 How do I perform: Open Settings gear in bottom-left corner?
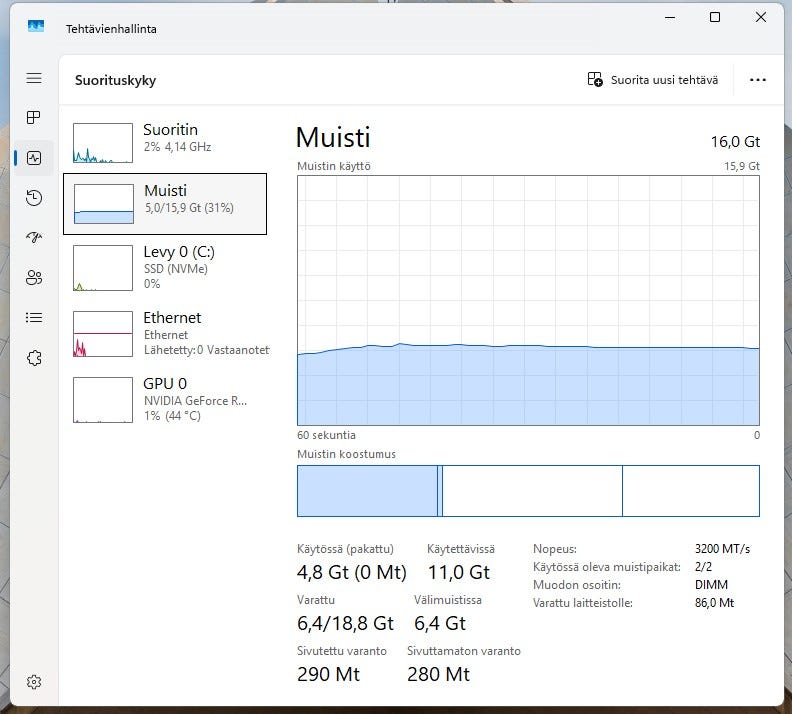point(34,682)
